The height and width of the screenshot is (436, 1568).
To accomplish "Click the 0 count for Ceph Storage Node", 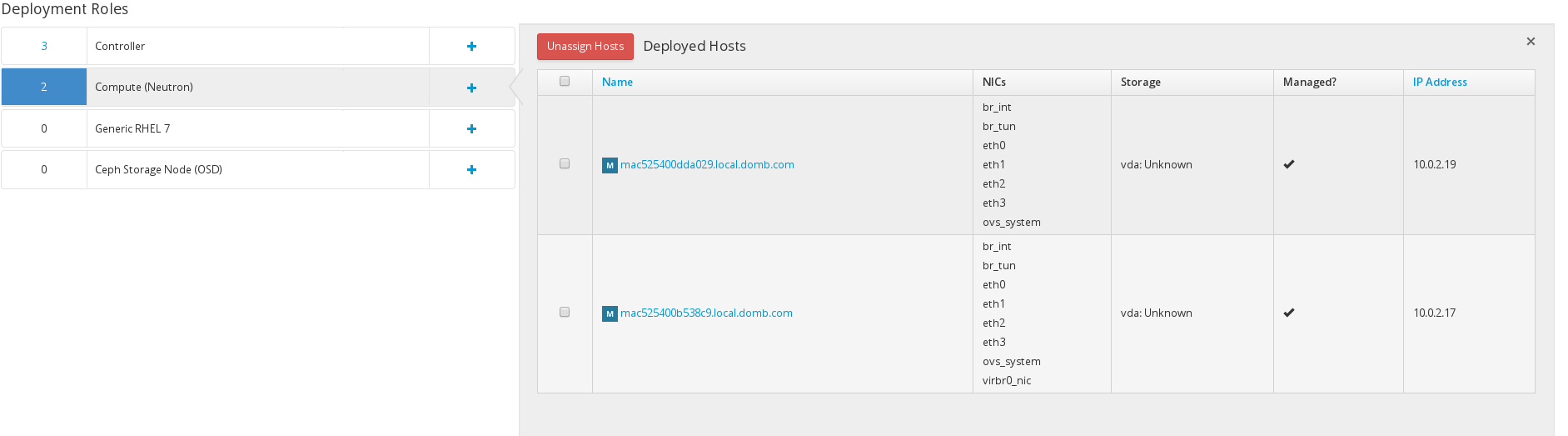I will 44,169.
